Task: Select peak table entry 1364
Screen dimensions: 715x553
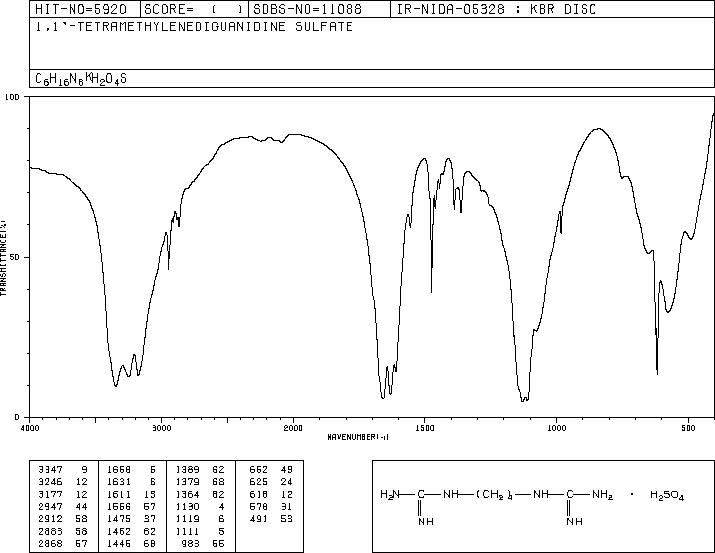Action: [x=187, y=494]
